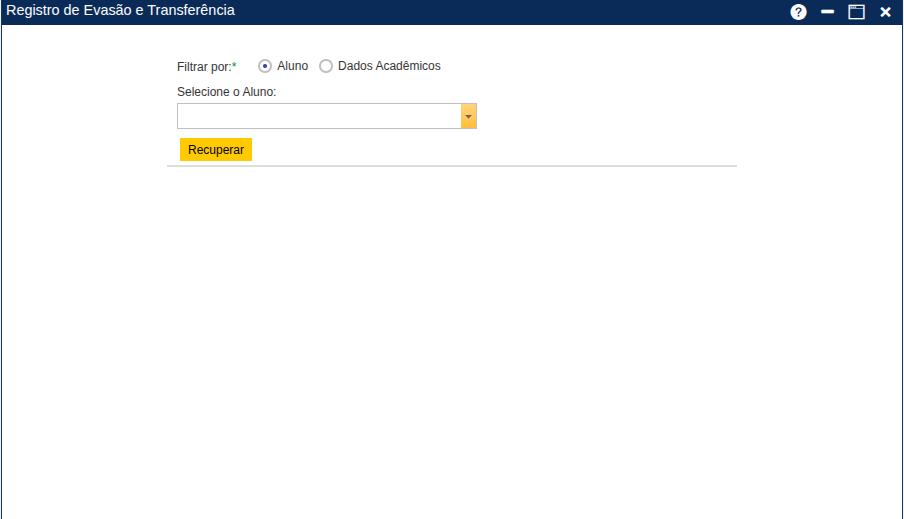Click the window title 'Registro de Evasão e Transferência'
Viewport: 904px width, 519px height.
tap(121, 11)
